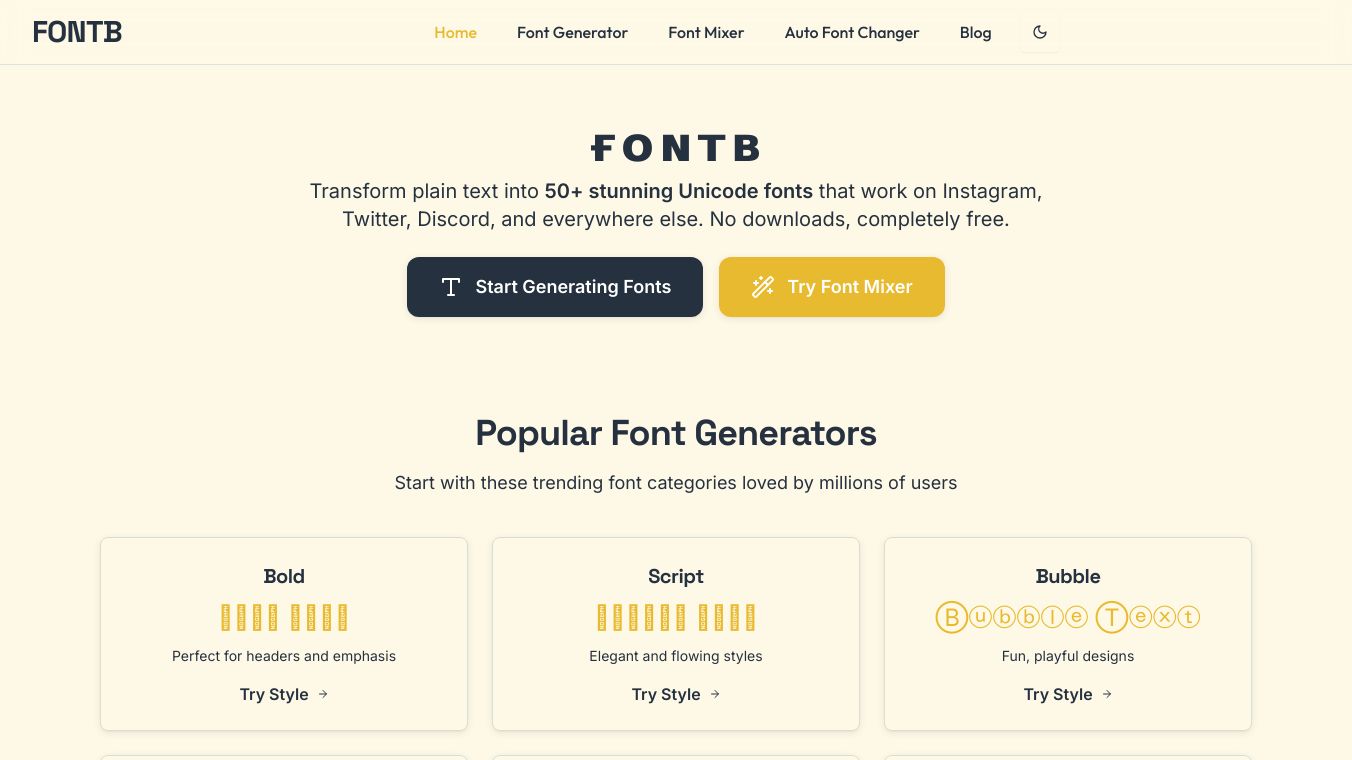The width and height of the screenshot is (1352, 760).
Task: Click the arrow icon in the Bold card
Action: point(323,694)
